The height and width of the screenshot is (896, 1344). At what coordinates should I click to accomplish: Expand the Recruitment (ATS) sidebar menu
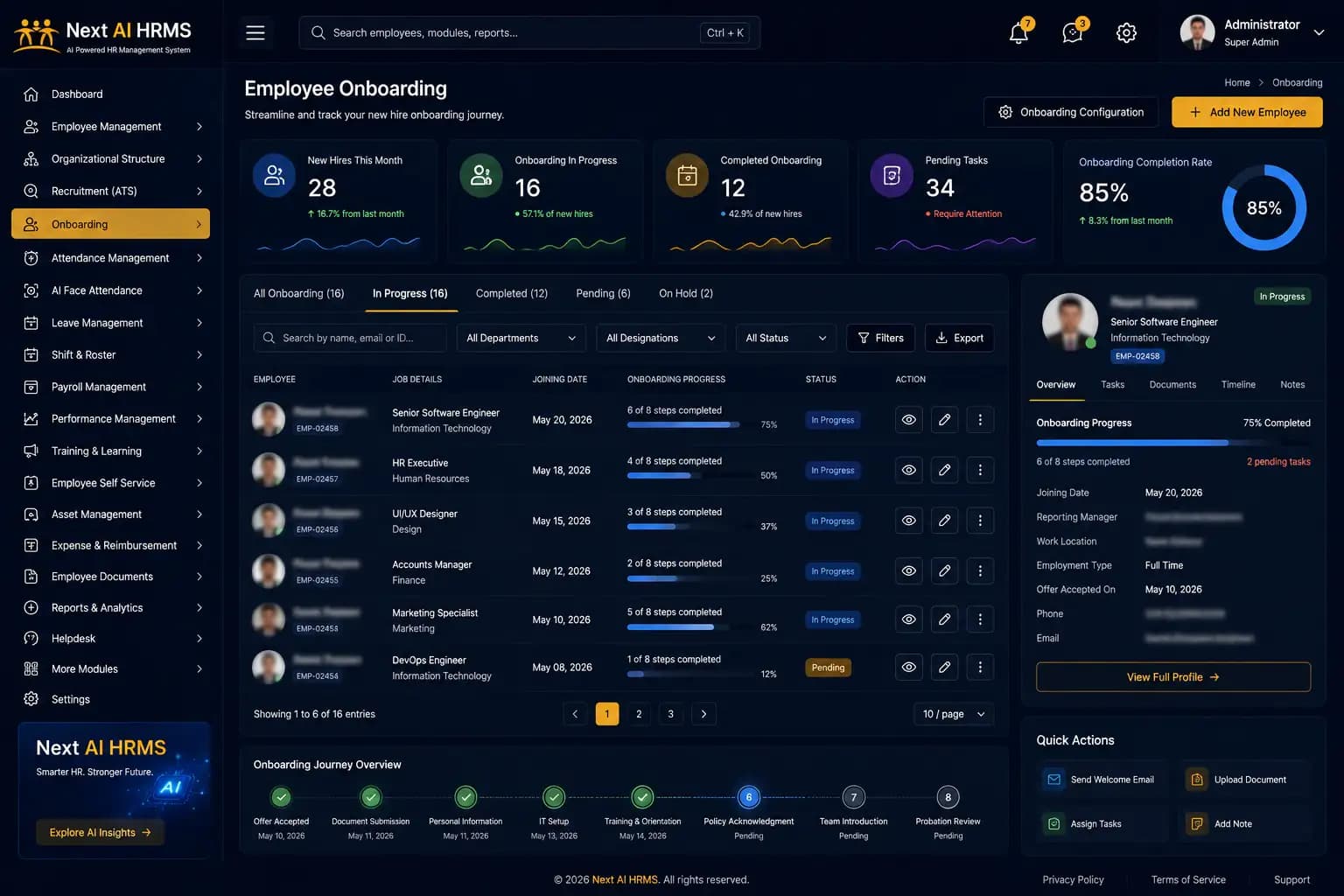[x=111, y=192]
